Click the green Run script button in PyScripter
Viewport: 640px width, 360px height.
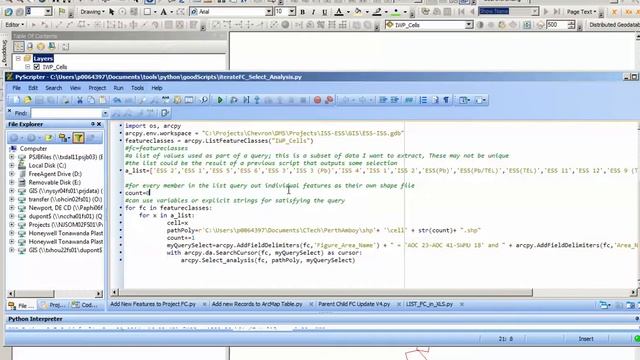220,100
